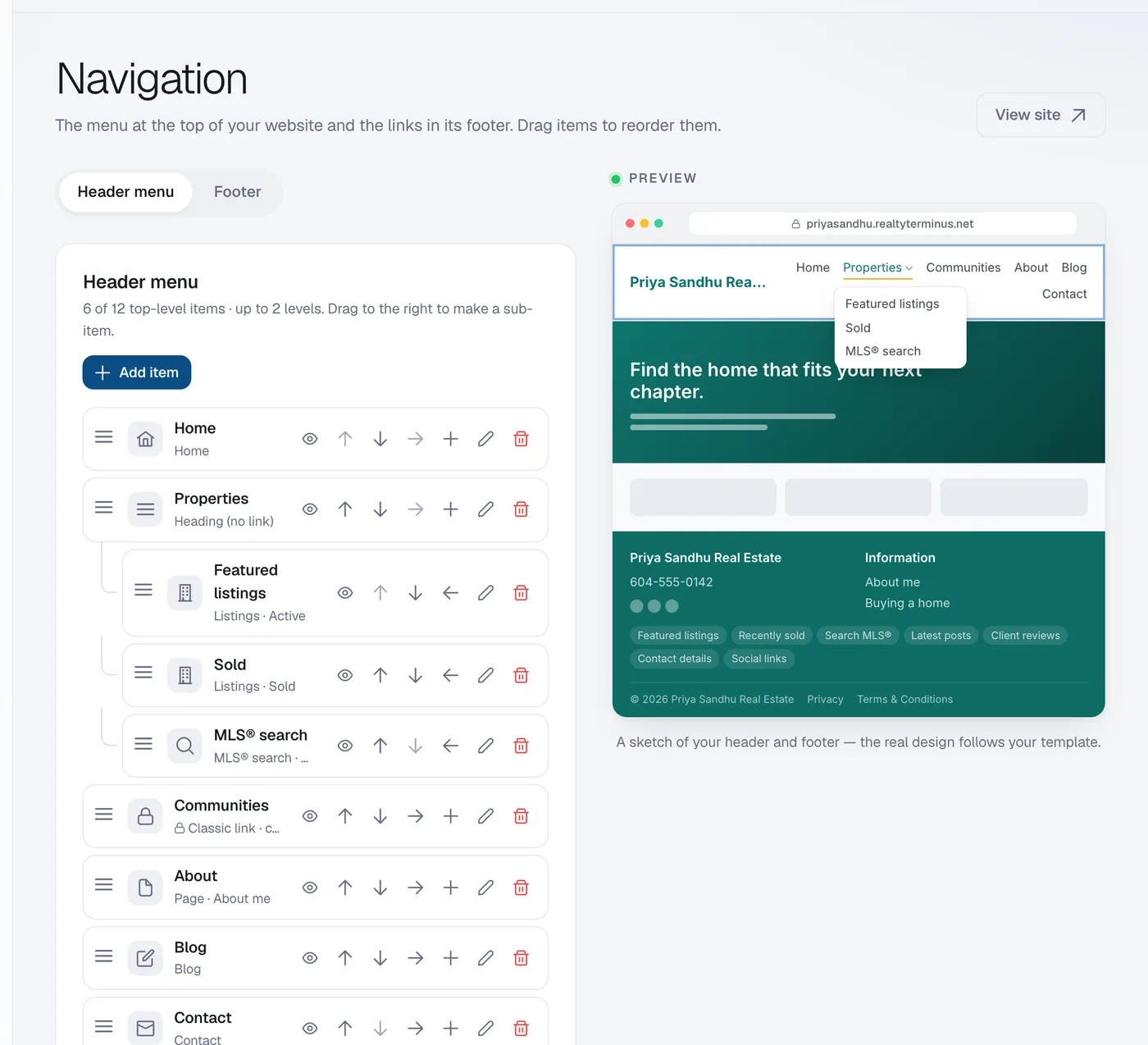Add a sub-item under Properties
This screenshot has height=1045, width=1148.
point(450,509)
